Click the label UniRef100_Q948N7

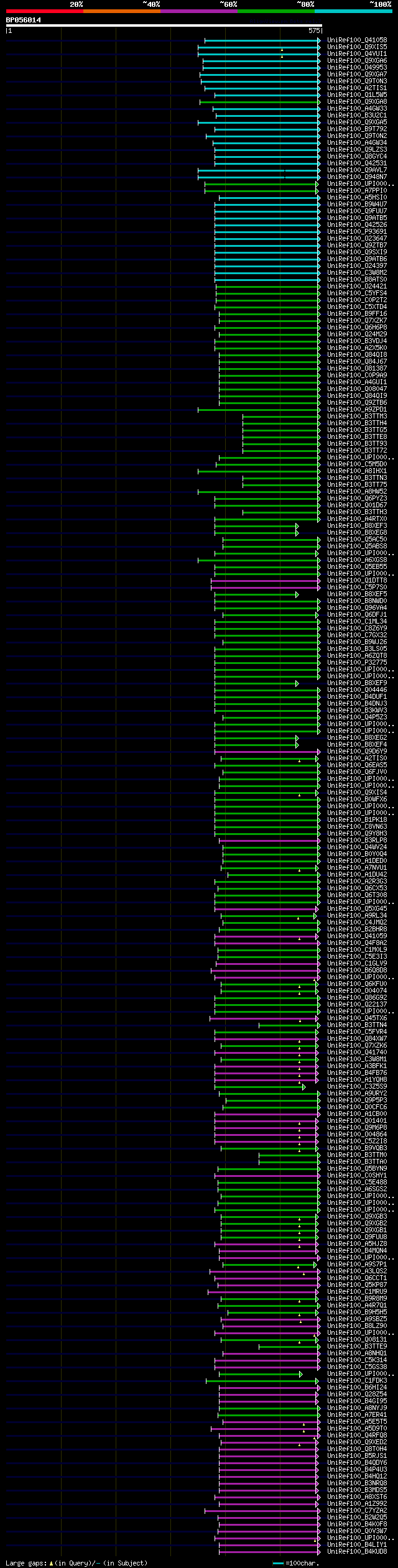357,177
